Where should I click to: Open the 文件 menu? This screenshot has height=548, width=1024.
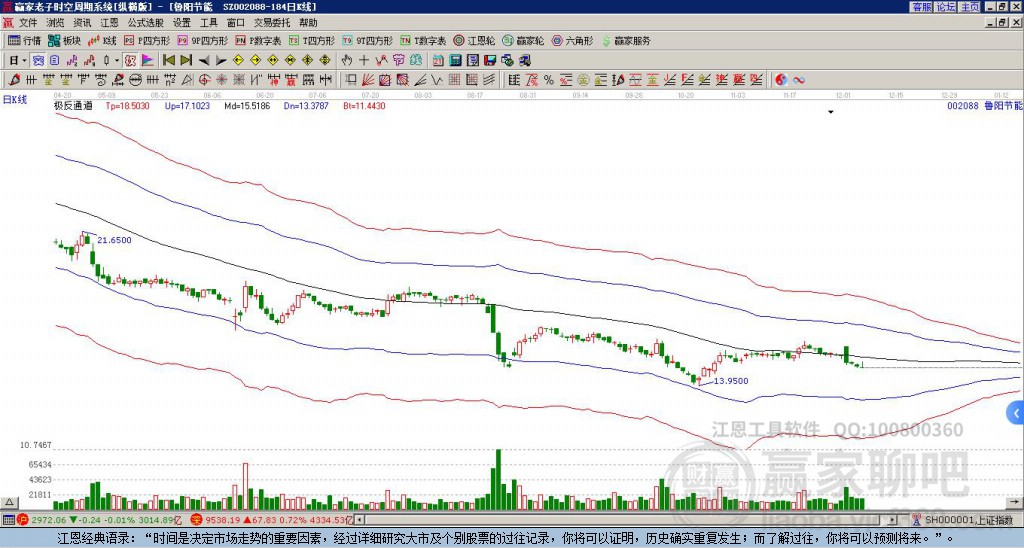pyautogui.click(x=28, y=23)
